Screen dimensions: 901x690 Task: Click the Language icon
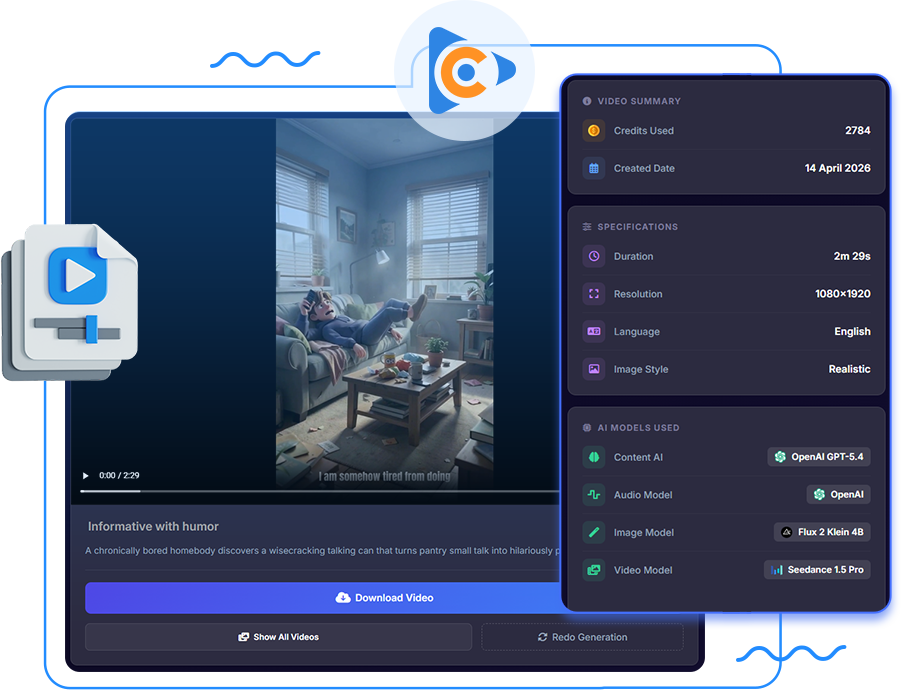click(x=593, y=332)
